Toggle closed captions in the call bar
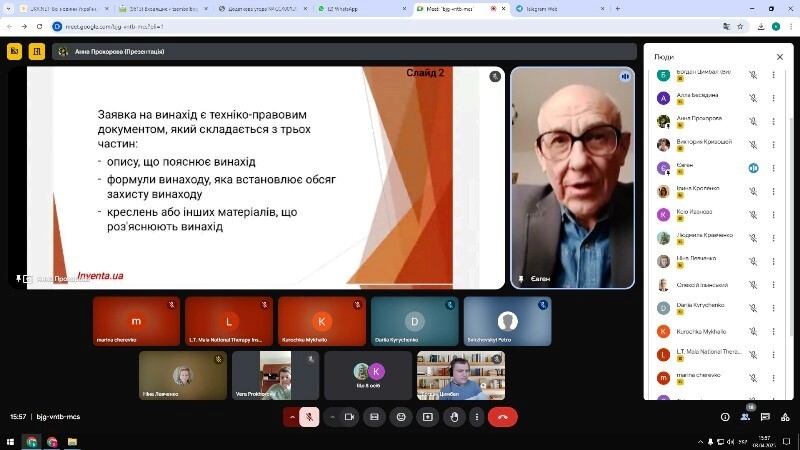This screenshot has width=800, height=450. point(374,417)
